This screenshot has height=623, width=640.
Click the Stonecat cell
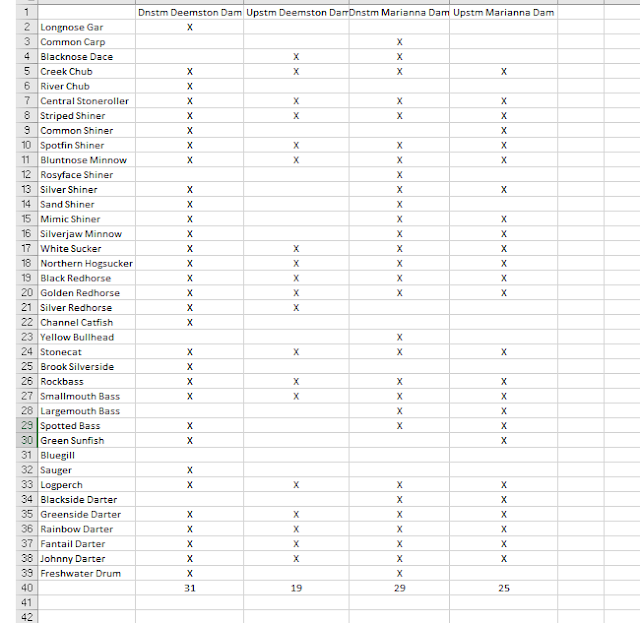point(87,352)
